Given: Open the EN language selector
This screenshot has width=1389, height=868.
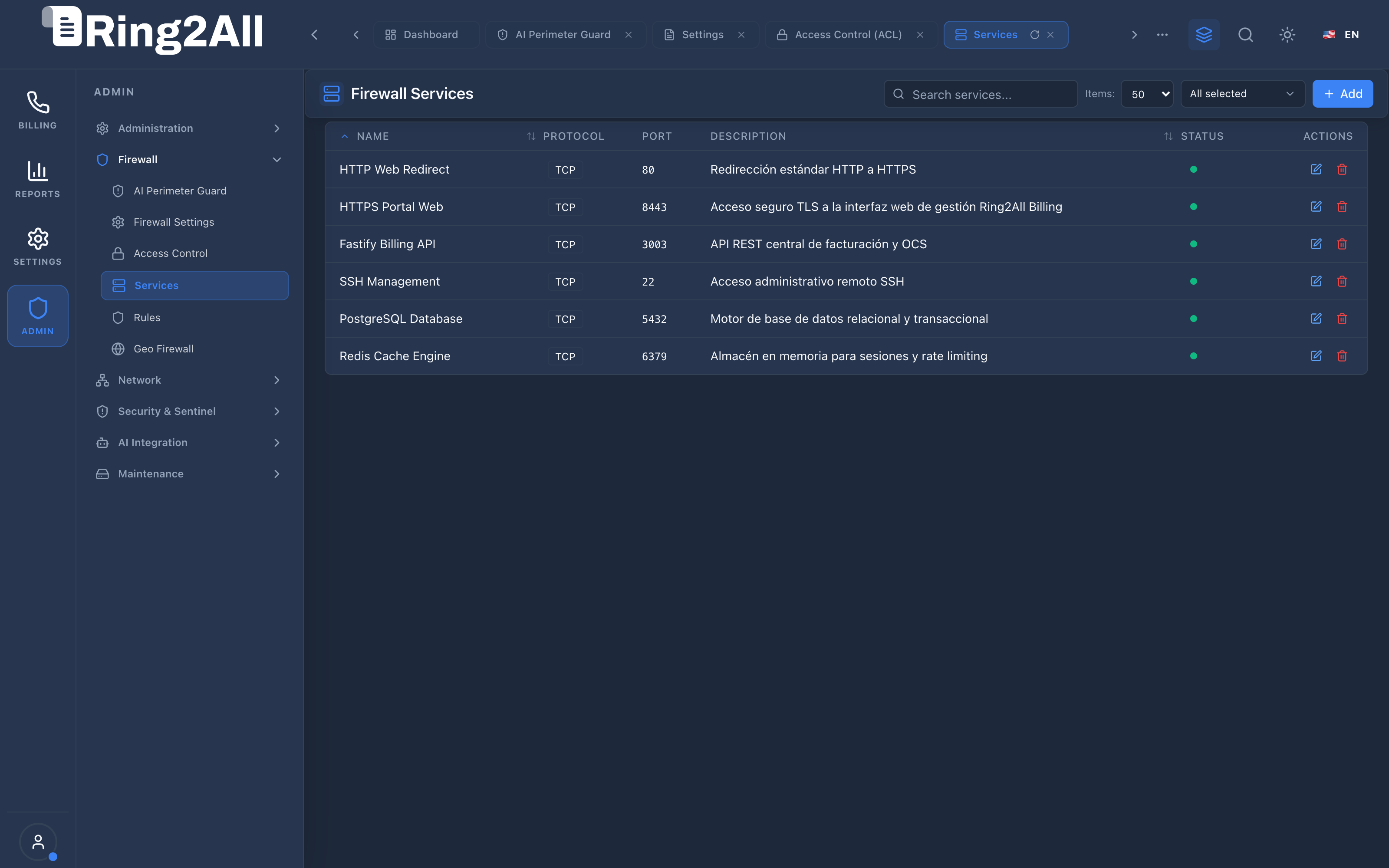Looking at the screenshot, I should [x=1341, y=34].
